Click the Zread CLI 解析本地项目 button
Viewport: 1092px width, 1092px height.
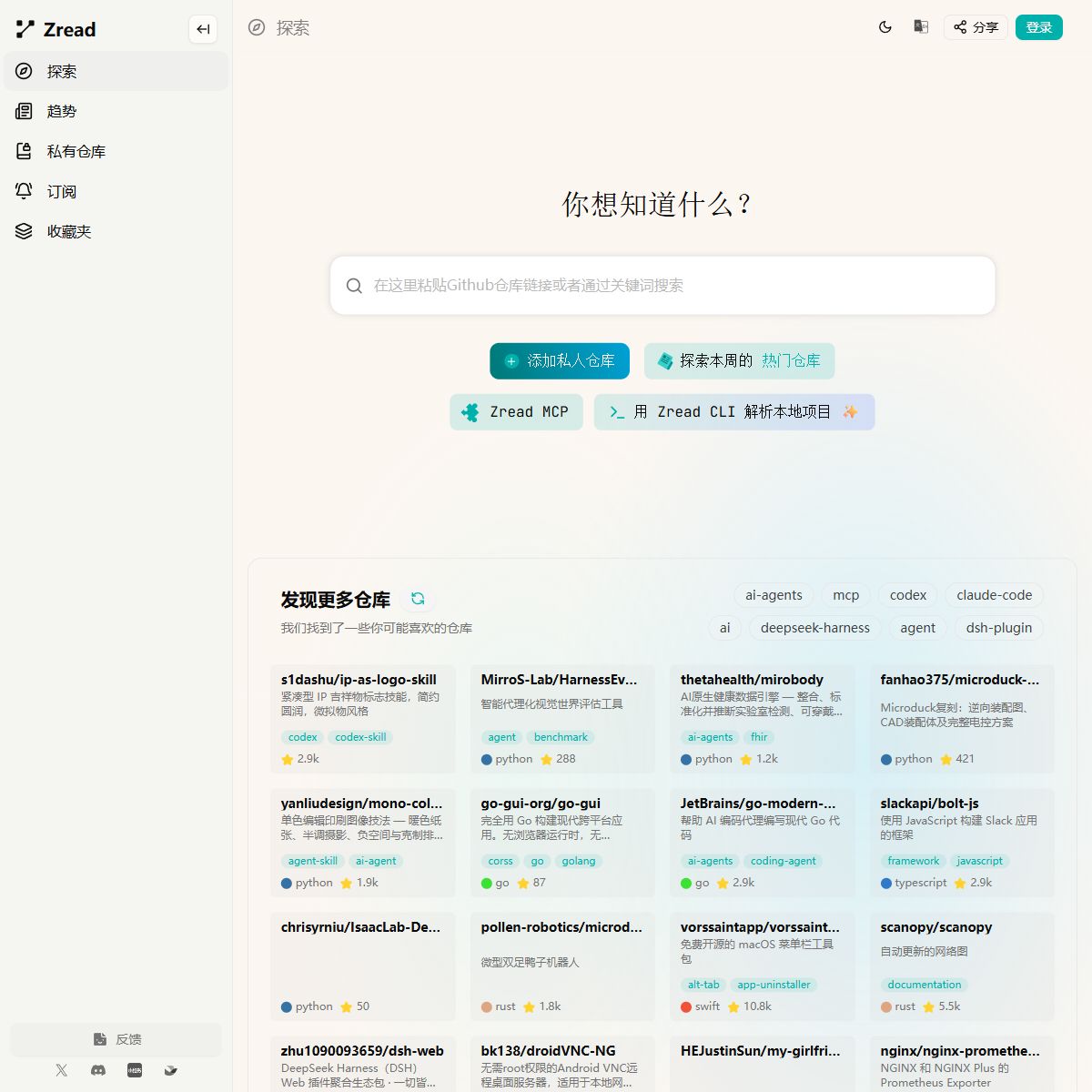[x=734, y=412]
